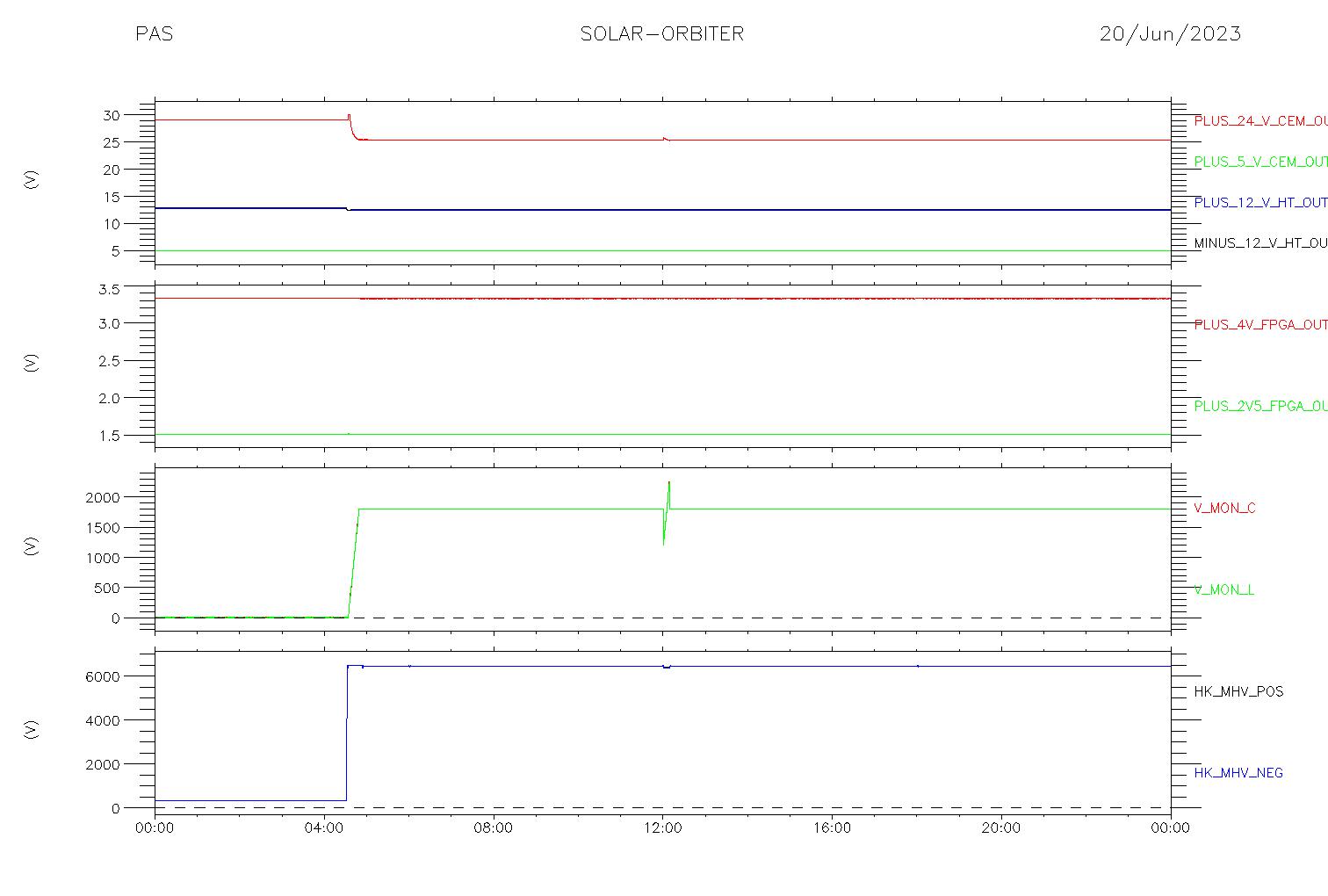
Task: Select the HK_MHV_POS legend label
Action: tap(1238, 691)
